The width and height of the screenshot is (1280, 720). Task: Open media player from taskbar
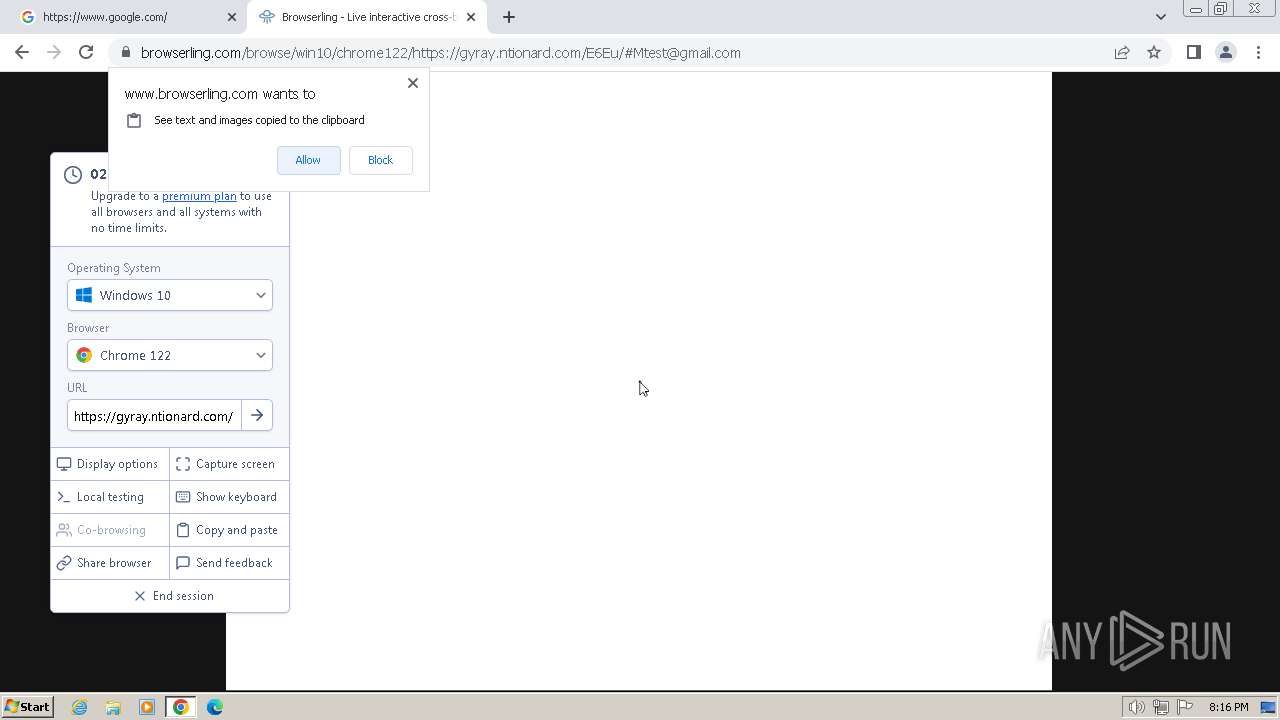(147, 707)
